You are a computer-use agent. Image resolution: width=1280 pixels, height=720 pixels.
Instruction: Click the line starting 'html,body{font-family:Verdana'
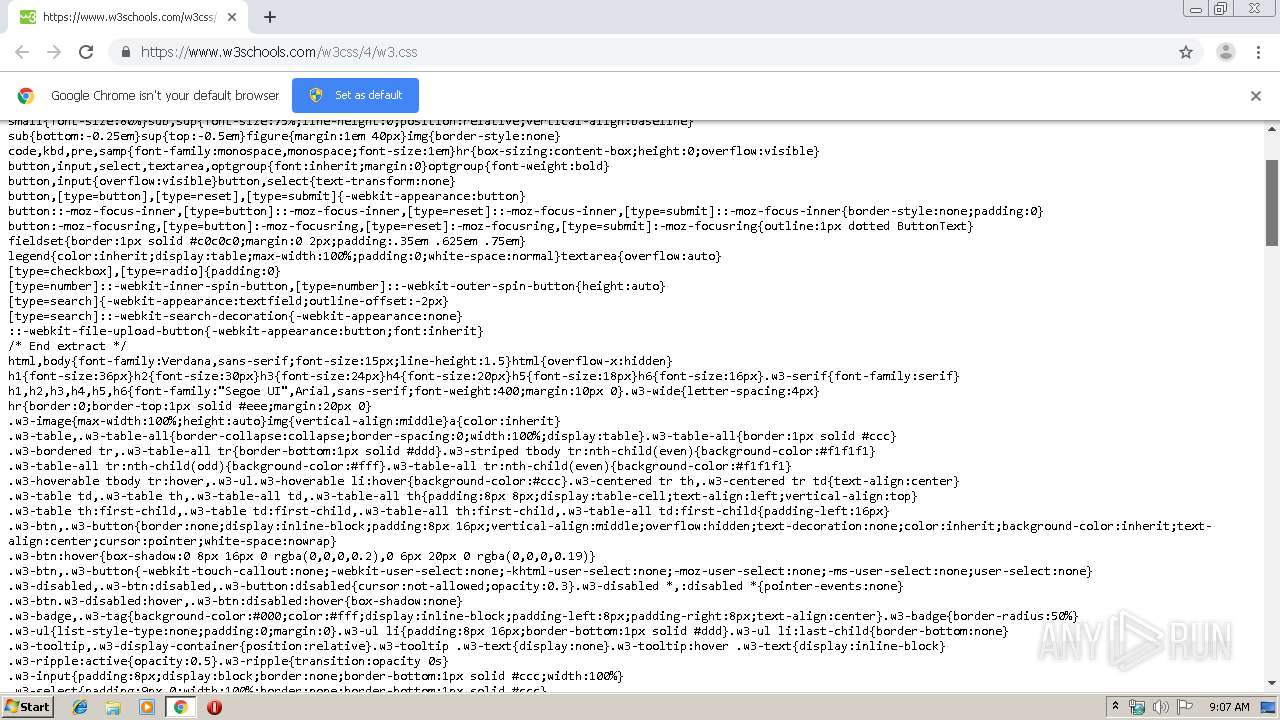coord(340,361)
